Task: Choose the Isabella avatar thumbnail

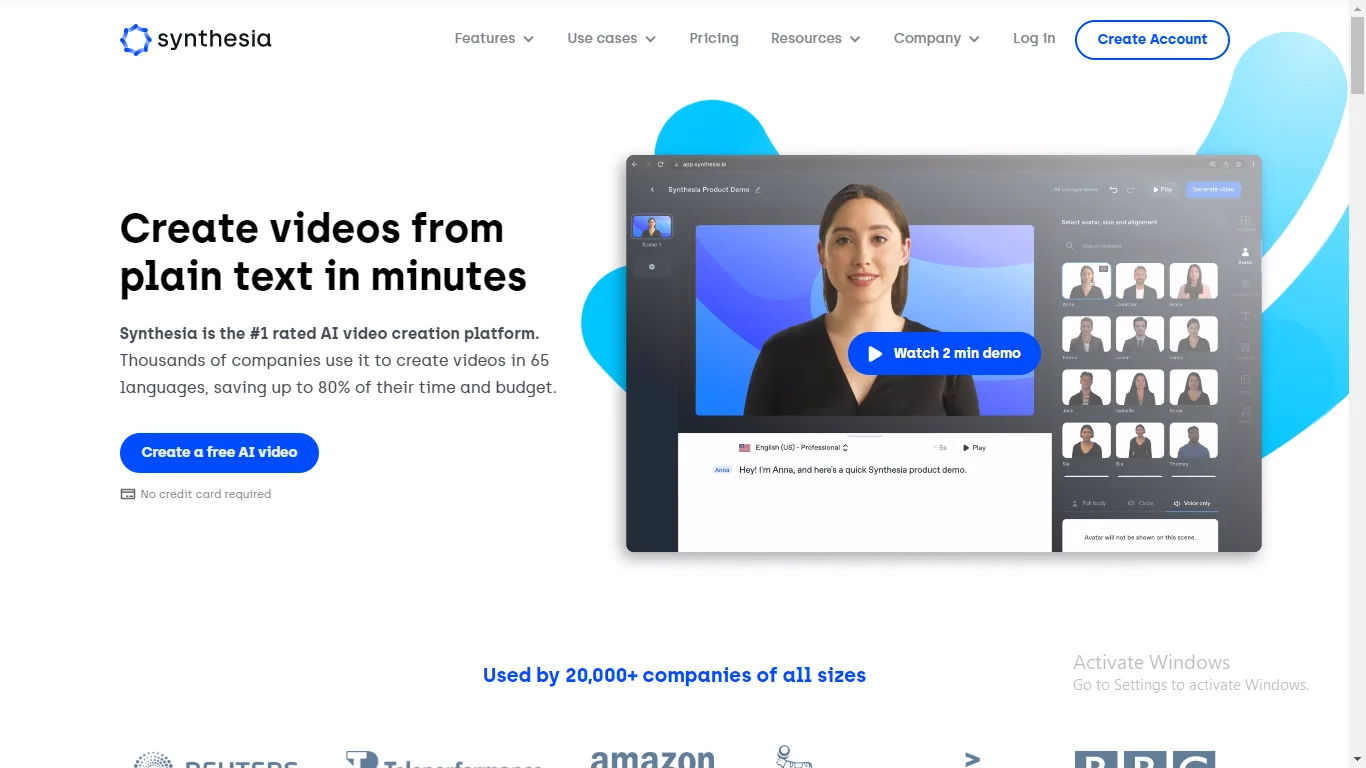Action: pos(1140,388)
